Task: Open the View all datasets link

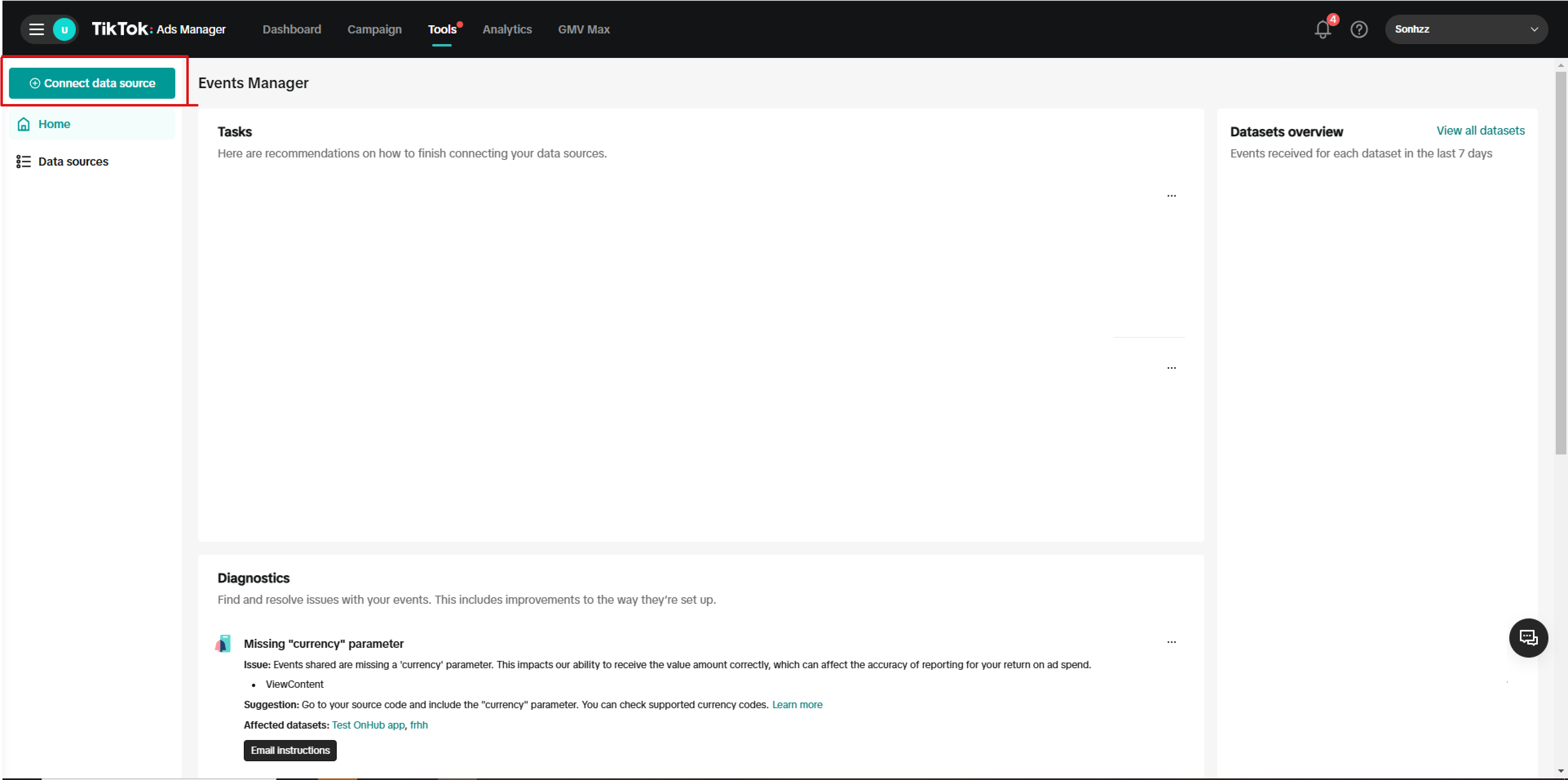Action: tap(1480, 130)
